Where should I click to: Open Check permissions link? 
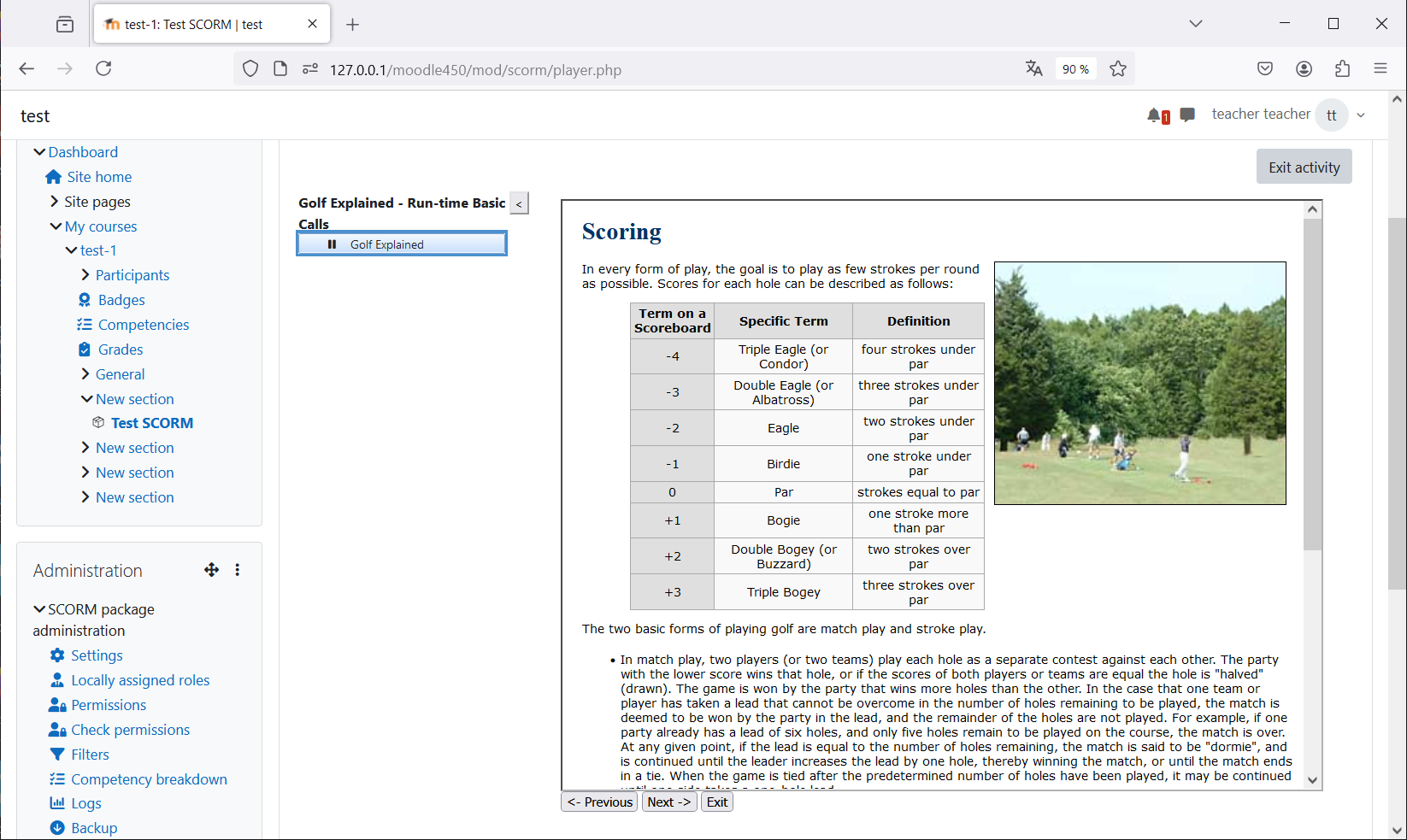[x=131, y=730]
